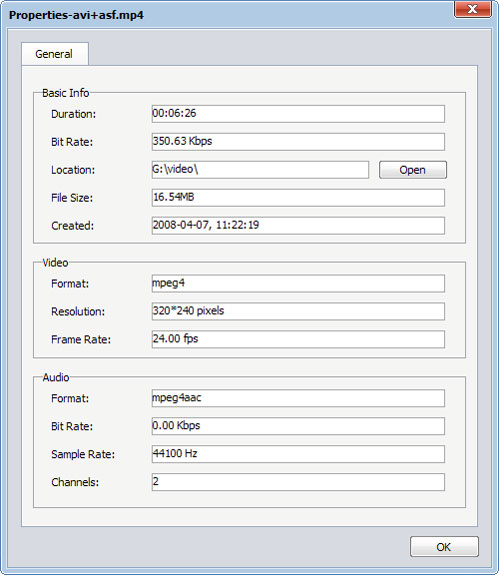The height and width of the screenshot is (576, 500).
Task: Focus the Location field G:\video\
Action: [x=260, y=170]
